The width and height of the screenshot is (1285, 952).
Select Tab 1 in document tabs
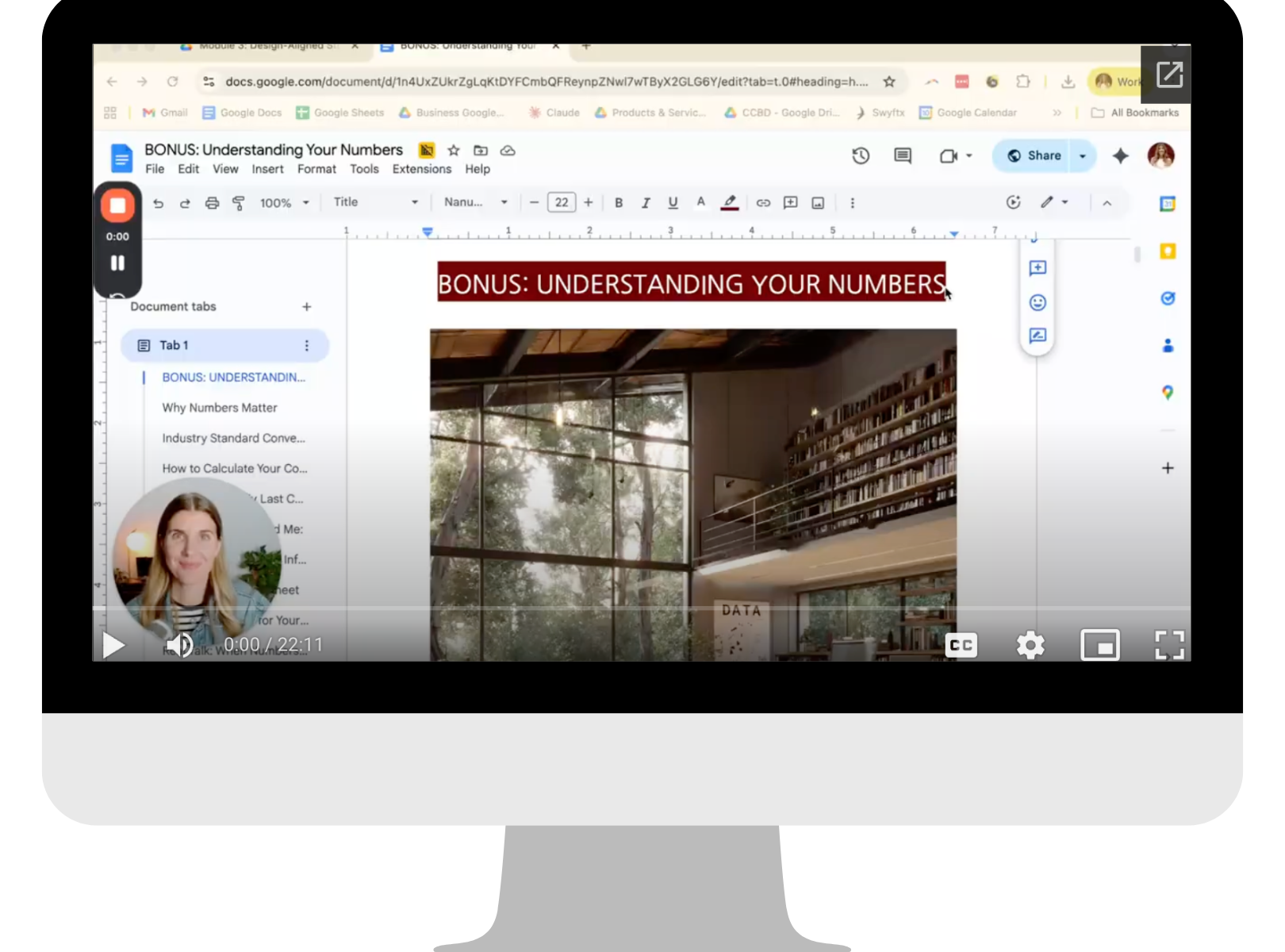(x=224, y=345)
